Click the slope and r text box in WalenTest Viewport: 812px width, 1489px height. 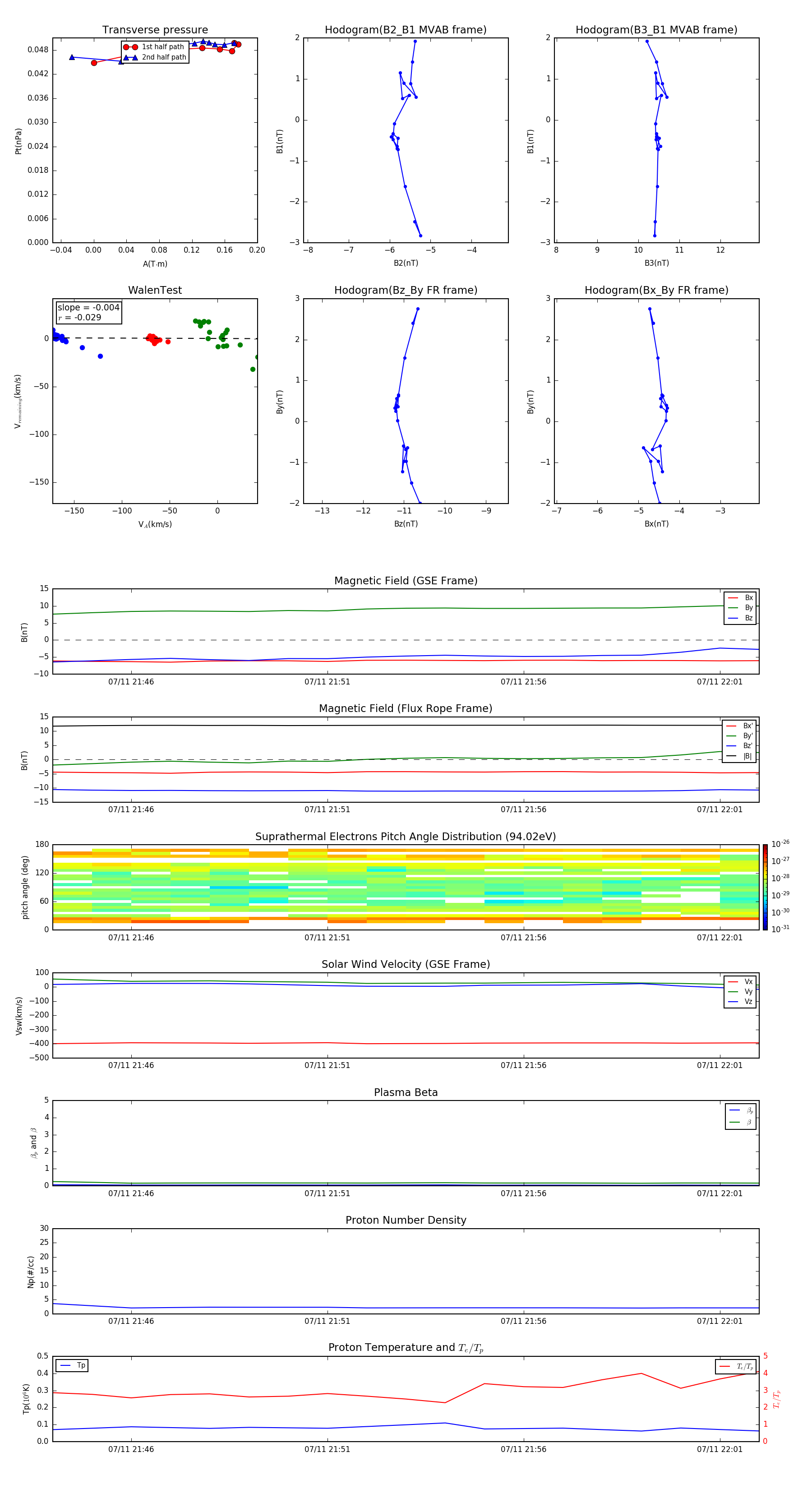point(88,312)
